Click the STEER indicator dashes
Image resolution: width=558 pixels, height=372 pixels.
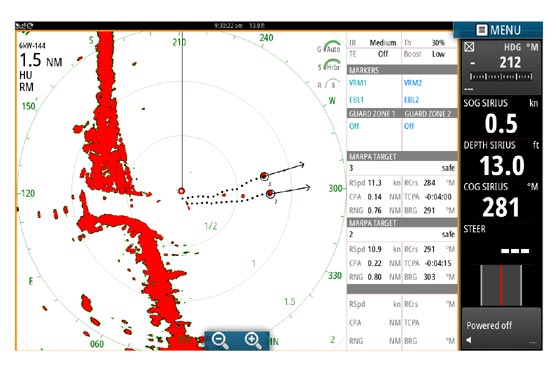click(x=515, y=251)
